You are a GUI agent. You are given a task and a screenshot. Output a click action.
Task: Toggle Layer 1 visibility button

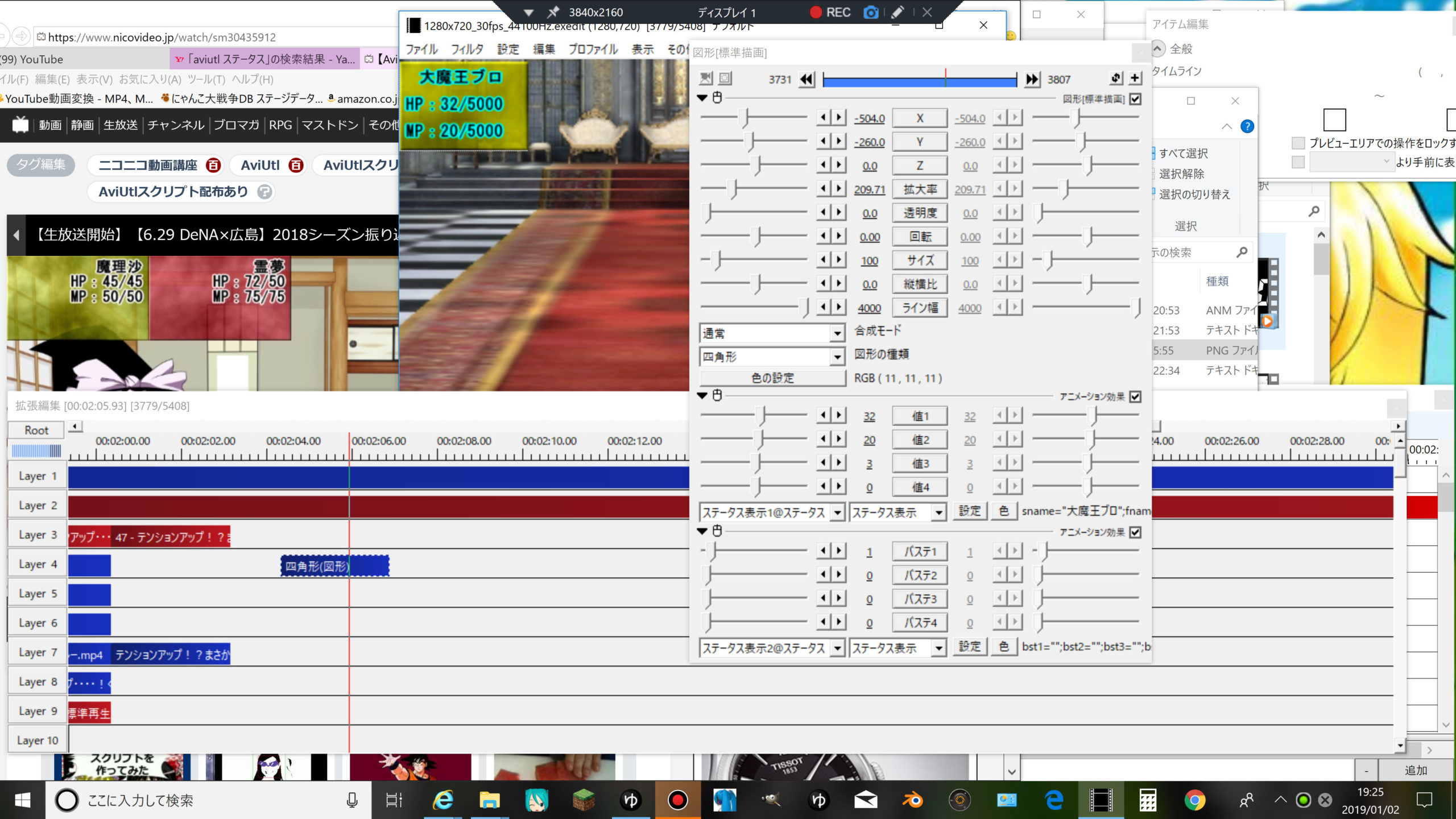(38, 476)
